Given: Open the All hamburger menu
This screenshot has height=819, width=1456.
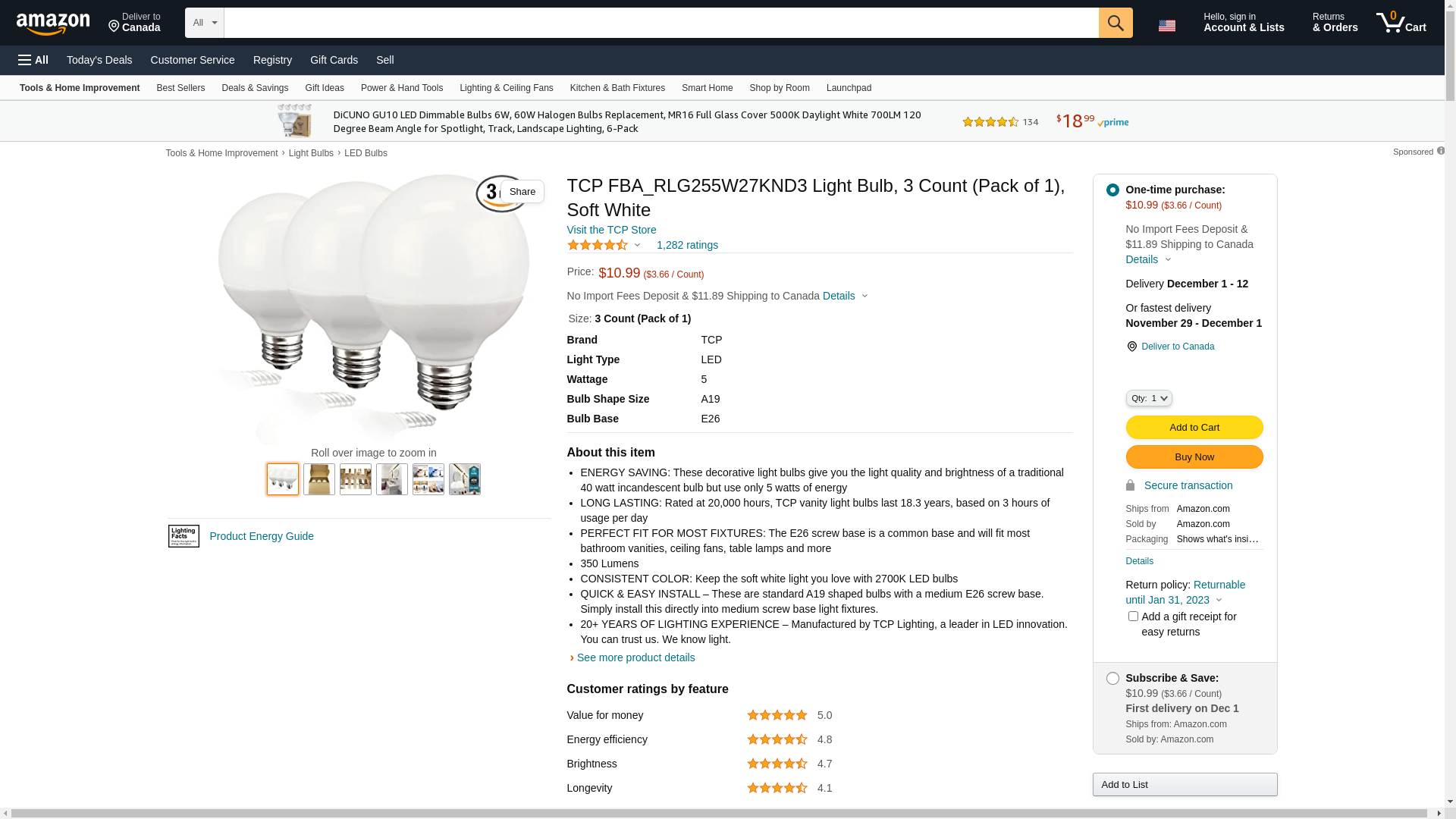Looking at the screenshot, I should pyautogui.click(x=33, y=60).
